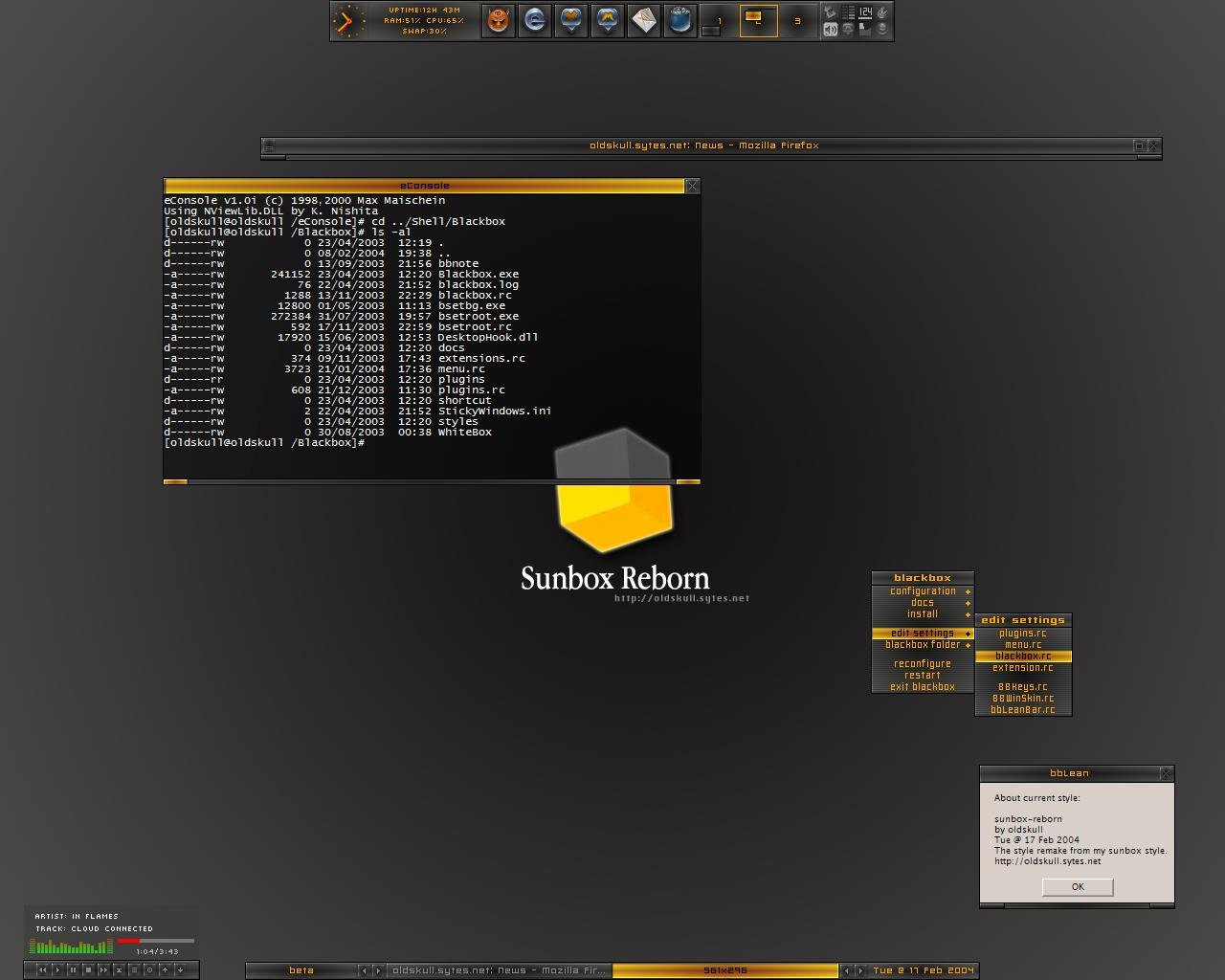Expand the install submenu
The height and width of the screenshot is (980, 1225).
click(x=923, y=614)
